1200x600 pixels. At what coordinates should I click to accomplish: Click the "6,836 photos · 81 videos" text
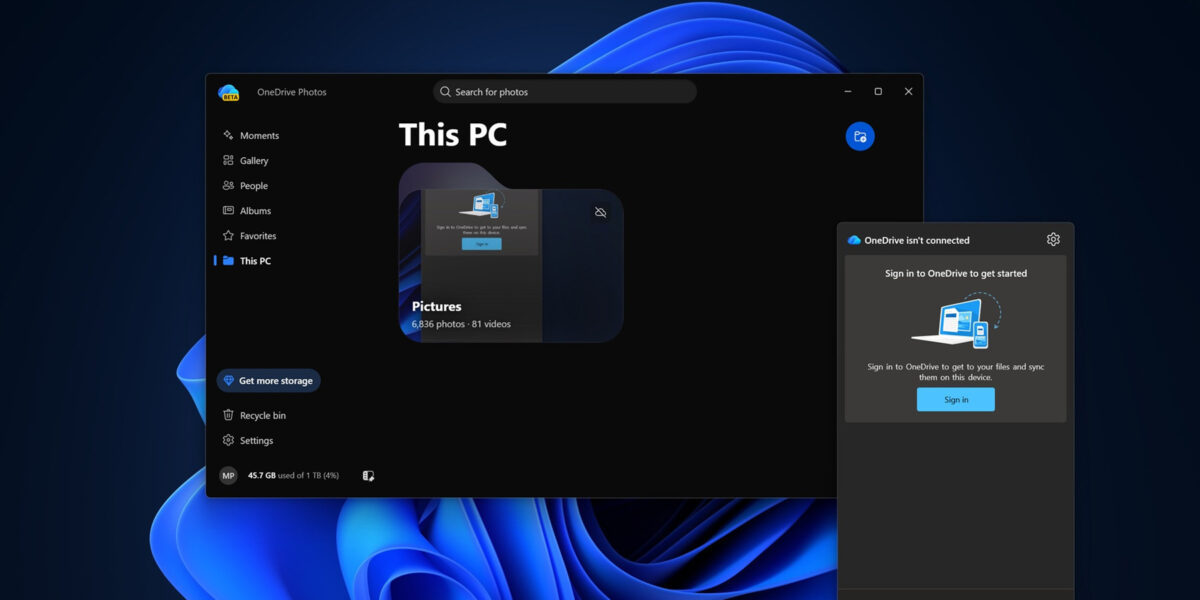point(461,324)
